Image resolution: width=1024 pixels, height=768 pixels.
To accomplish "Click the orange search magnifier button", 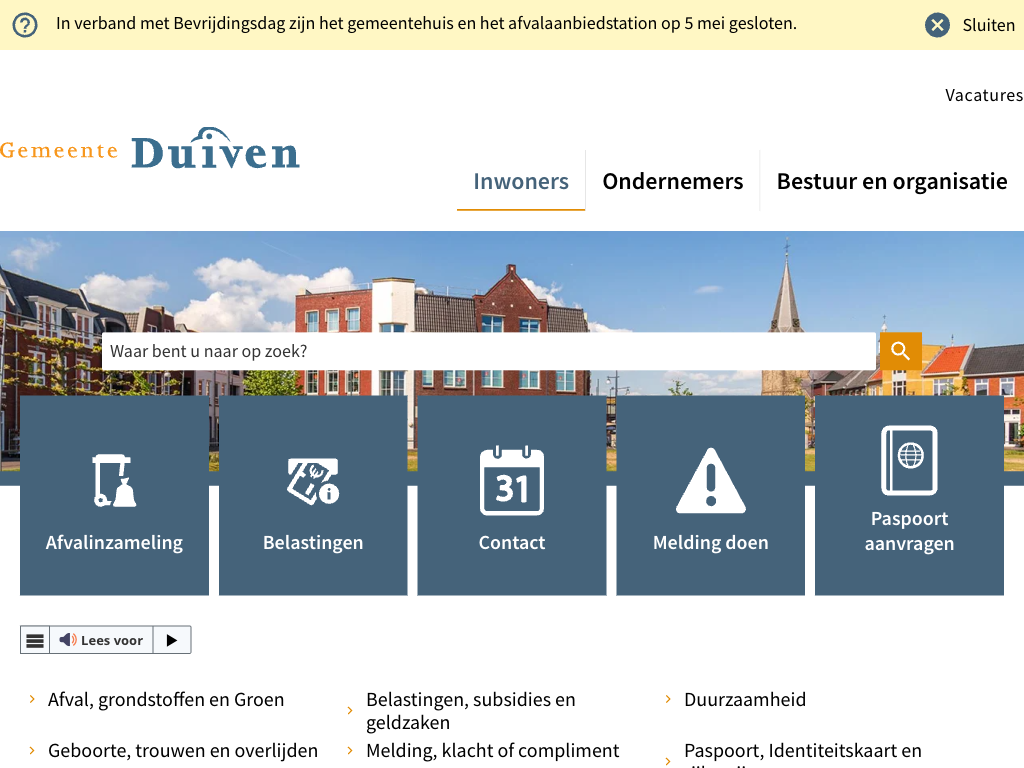I will pyautogui.click(x=900, y=351).
